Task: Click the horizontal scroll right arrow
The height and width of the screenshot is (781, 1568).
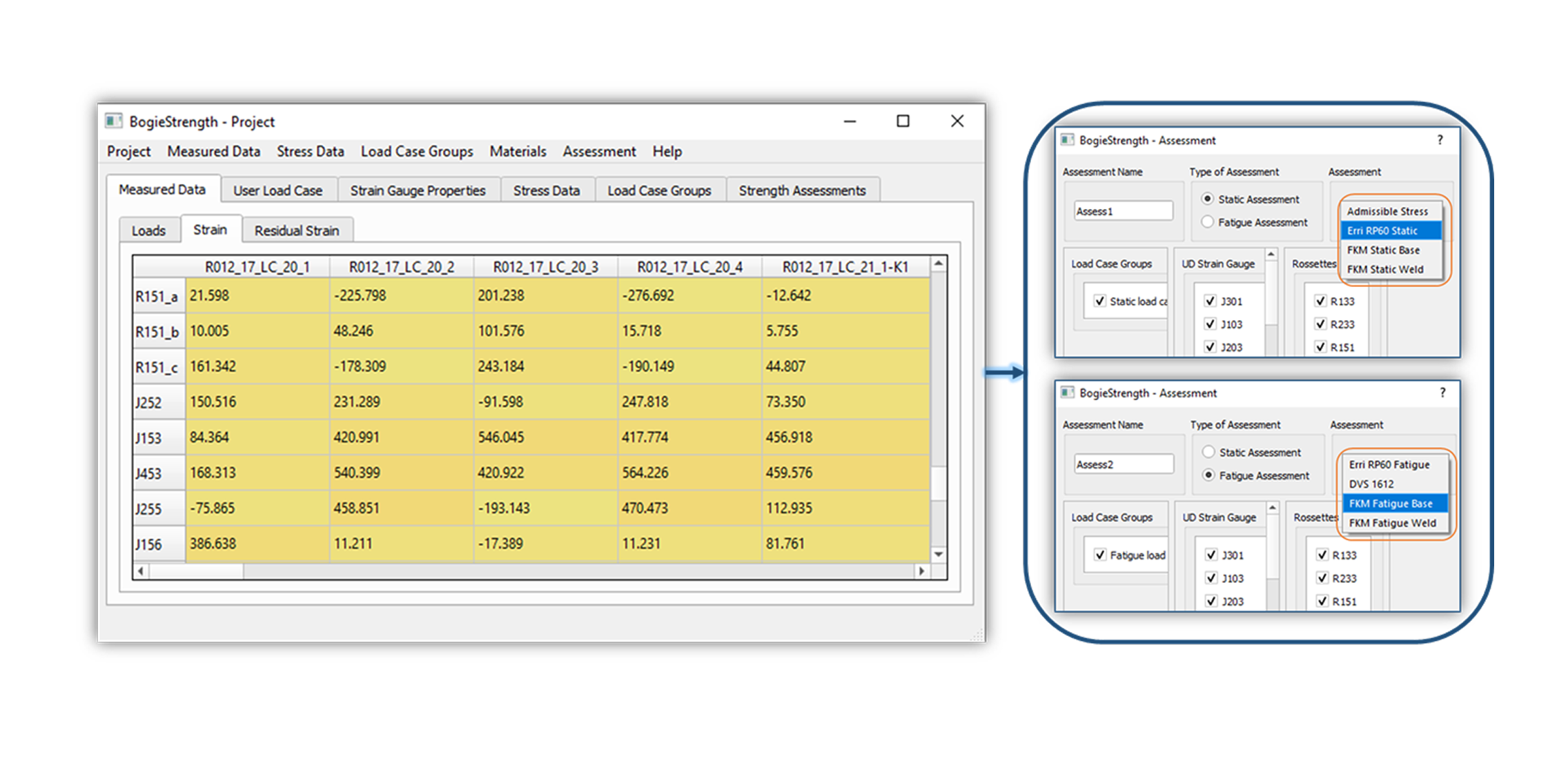Action: click(x=921, y=571)
